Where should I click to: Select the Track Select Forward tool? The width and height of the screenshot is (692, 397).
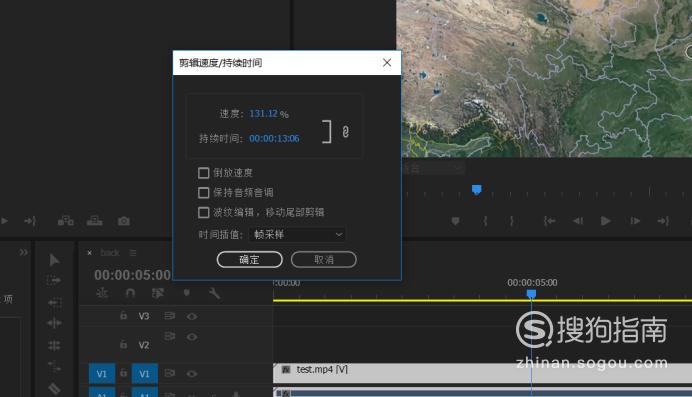53,280
